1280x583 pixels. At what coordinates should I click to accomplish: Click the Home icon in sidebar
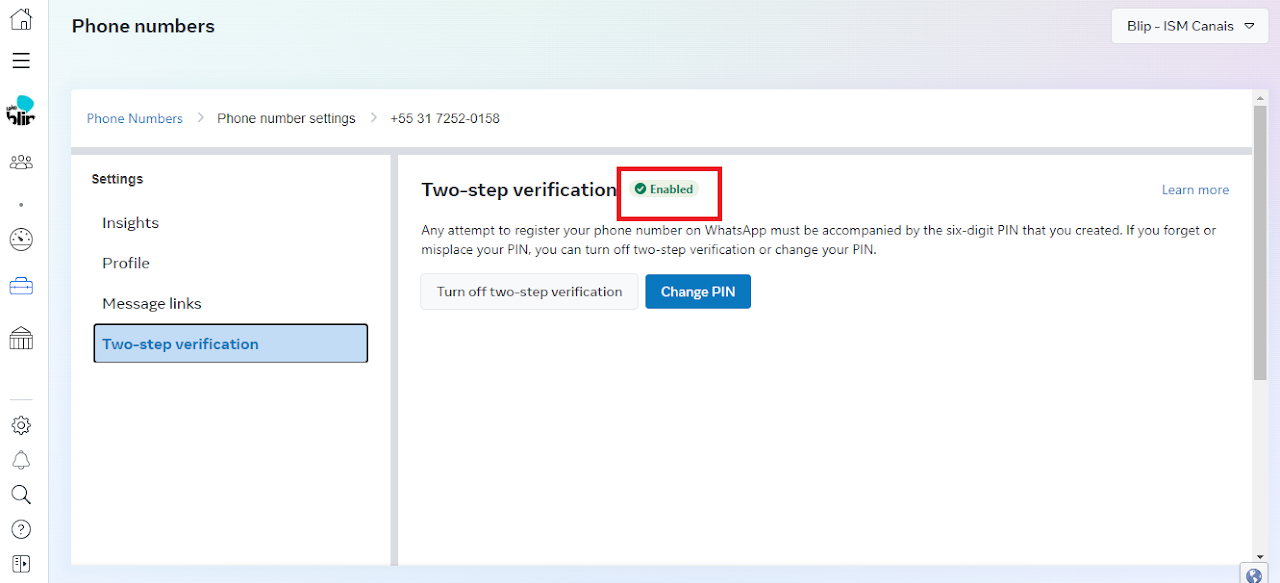[21, 19]
